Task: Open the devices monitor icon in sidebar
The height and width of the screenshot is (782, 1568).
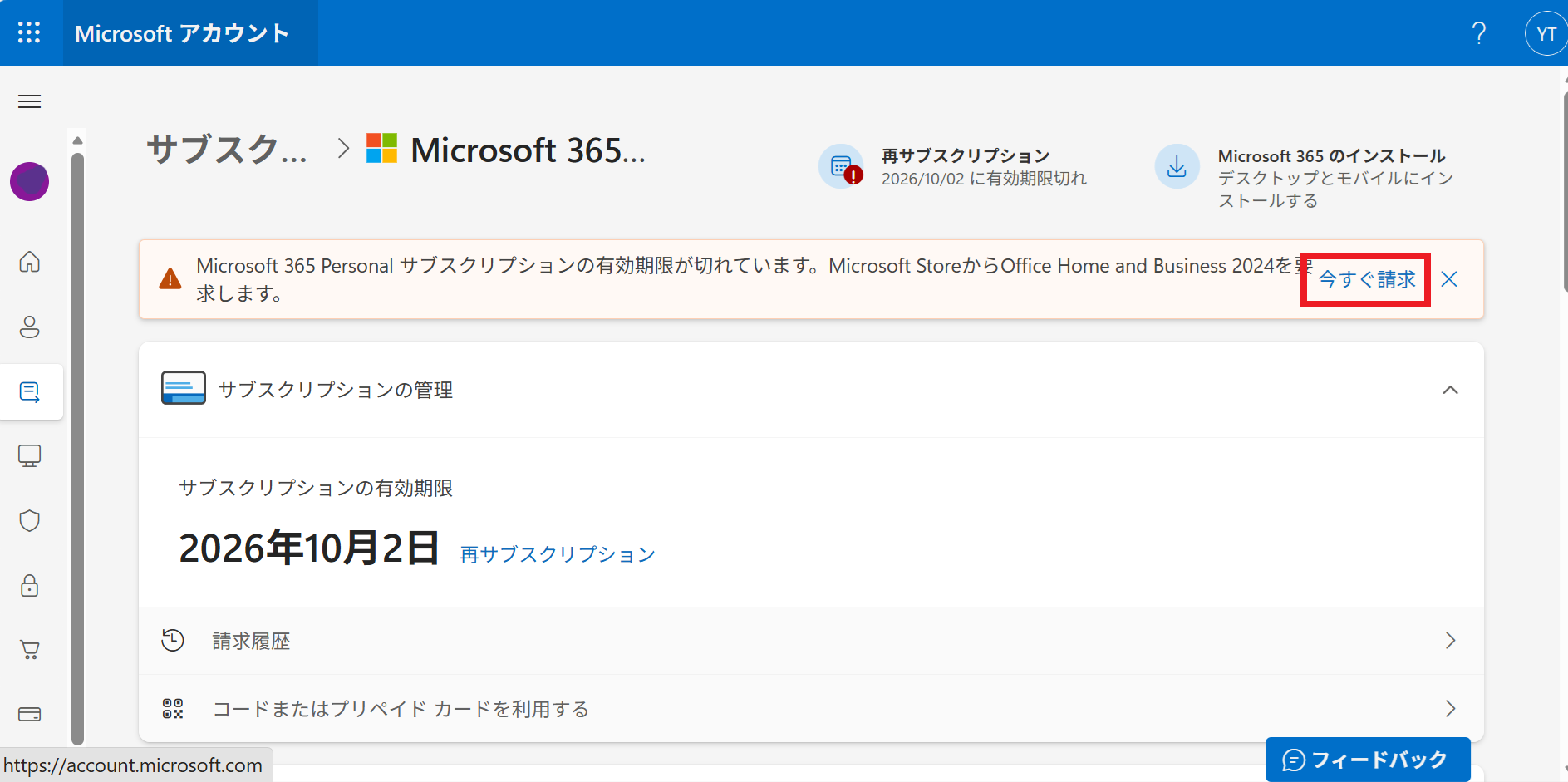Action: [30, 456]
